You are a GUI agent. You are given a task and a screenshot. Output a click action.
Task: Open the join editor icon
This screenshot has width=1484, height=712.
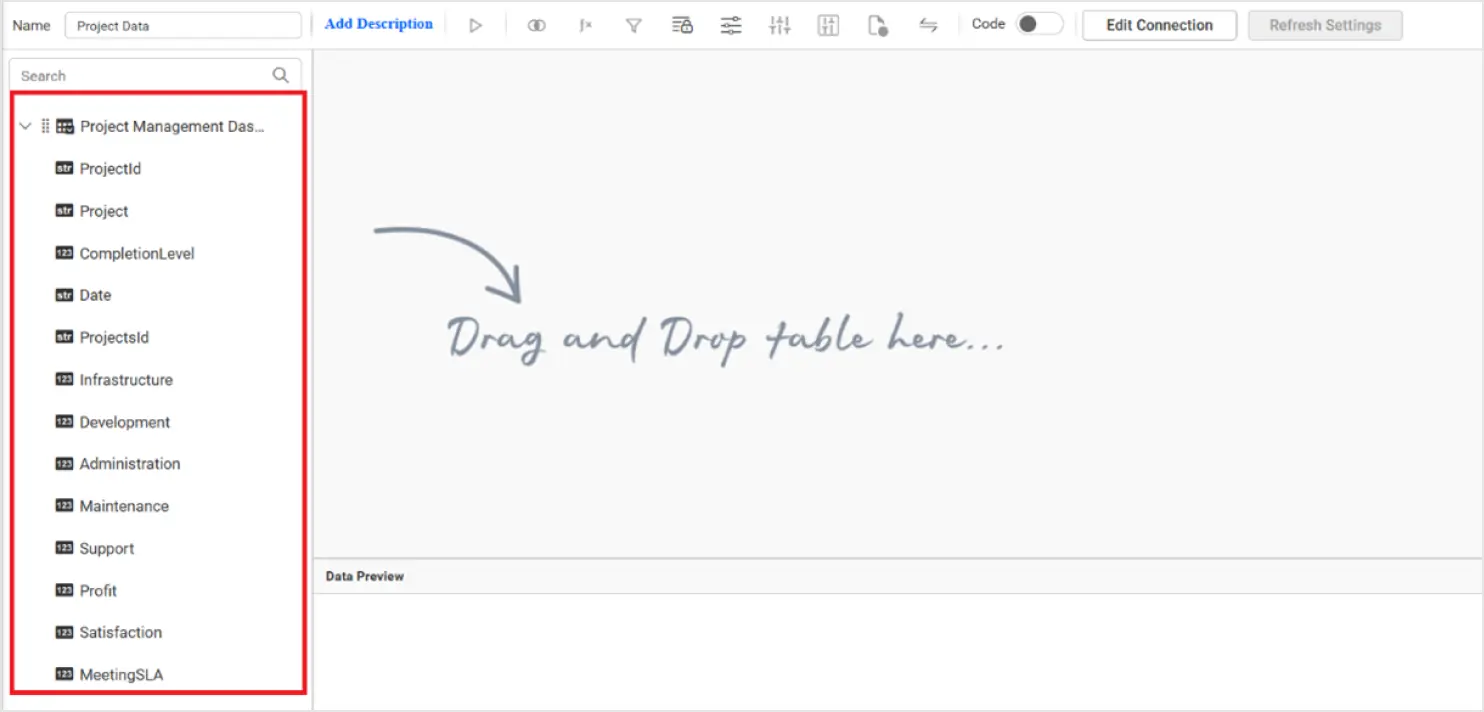(536, 24)
